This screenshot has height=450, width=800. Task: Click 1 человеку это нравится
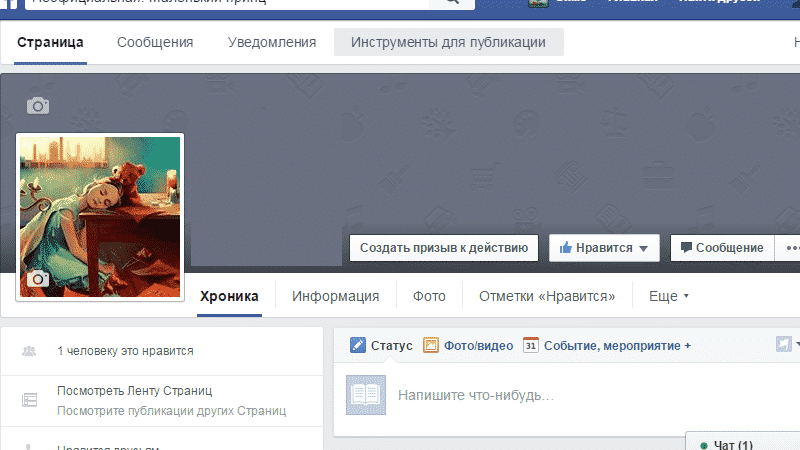(126, 351)
